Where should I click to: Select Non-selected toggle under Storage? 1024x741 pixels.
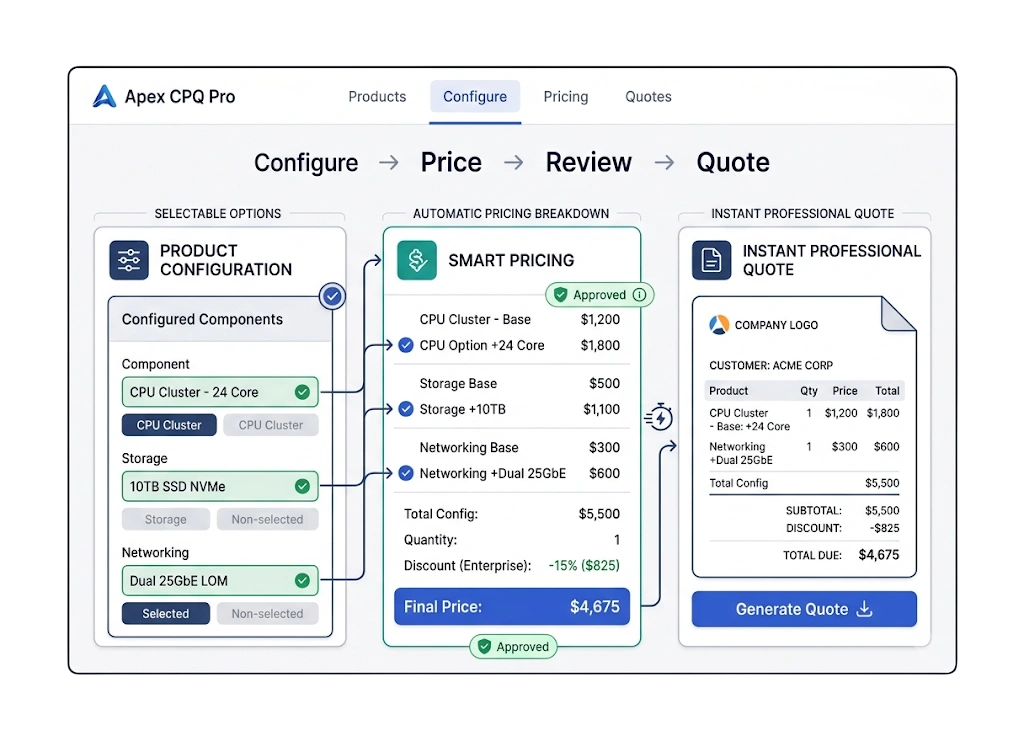(x=267, y=519)
